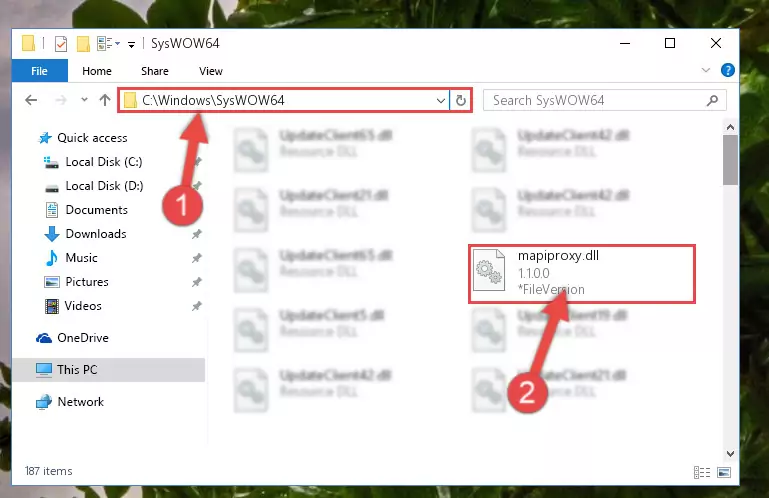This screenshot has height=498, width=769.
Task: Click the scroll down arrow
Action: point(730,454)
